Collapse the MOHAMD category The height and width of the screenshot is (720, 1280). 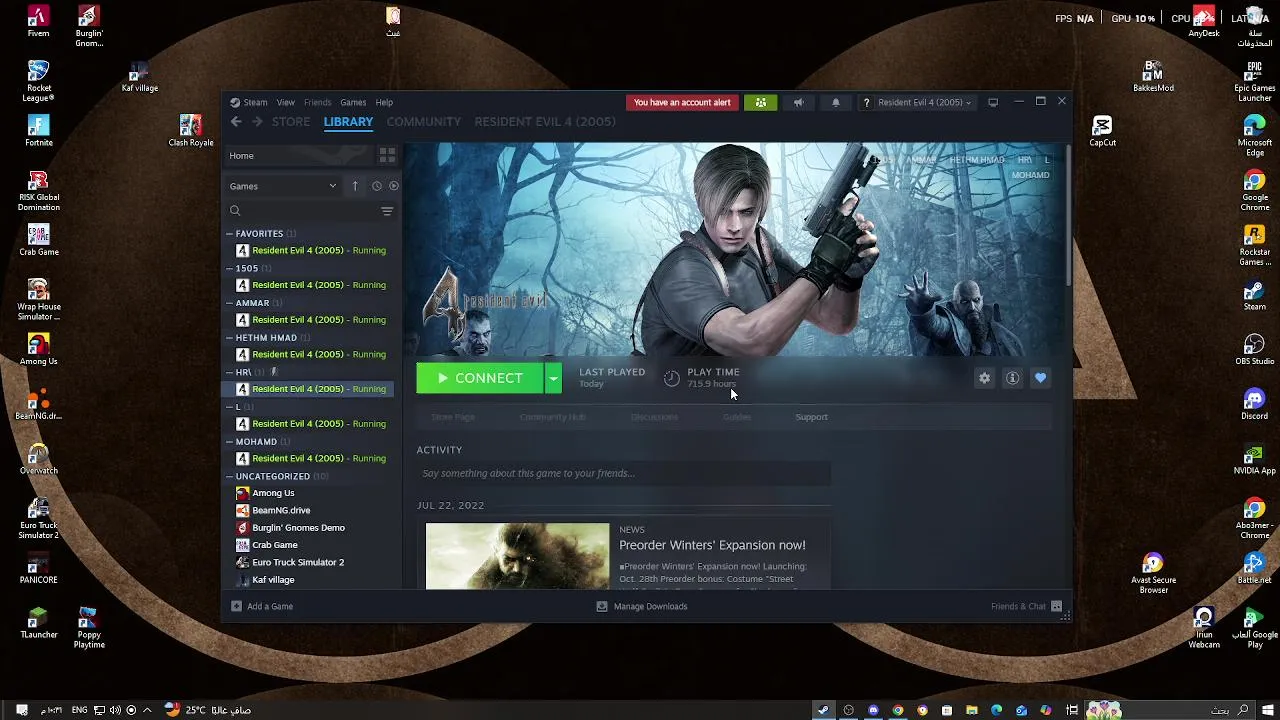pos(229,442)
